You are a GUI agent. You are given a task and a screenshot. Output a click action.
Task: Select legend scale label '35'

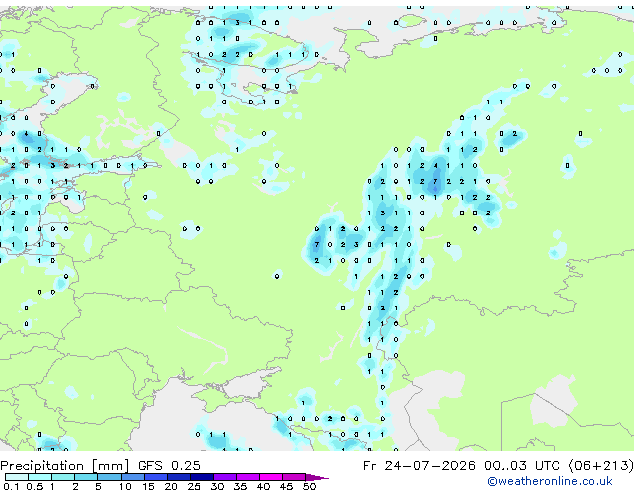tap(241, 486)
